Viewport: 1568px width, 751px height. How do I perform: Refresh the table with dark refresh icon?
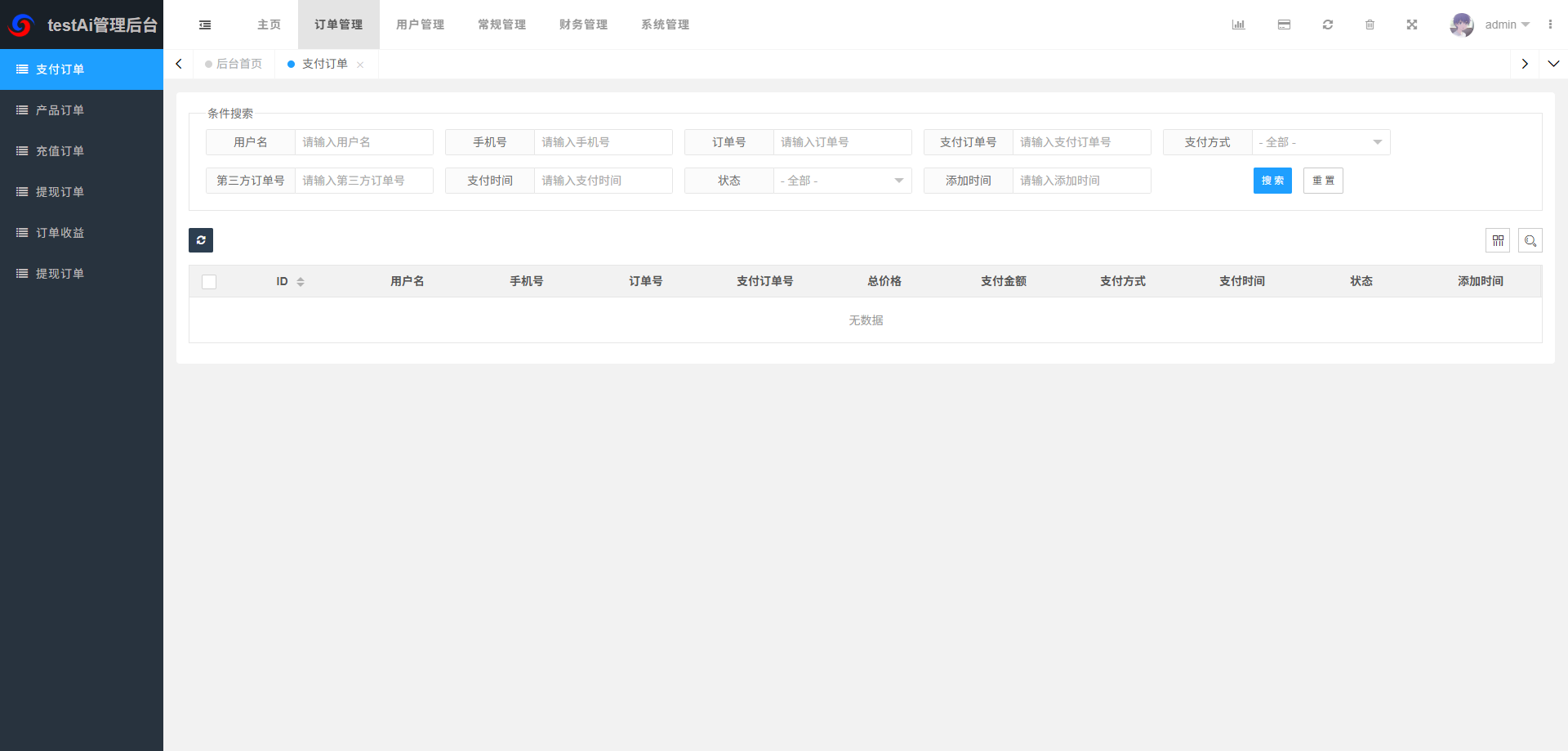201,240
